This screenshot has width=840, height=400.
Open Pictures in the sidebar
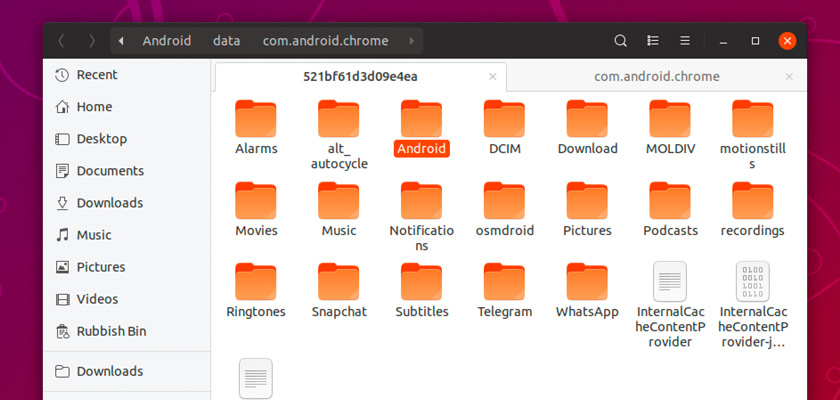pyautogui.click(x=126, y=267)
